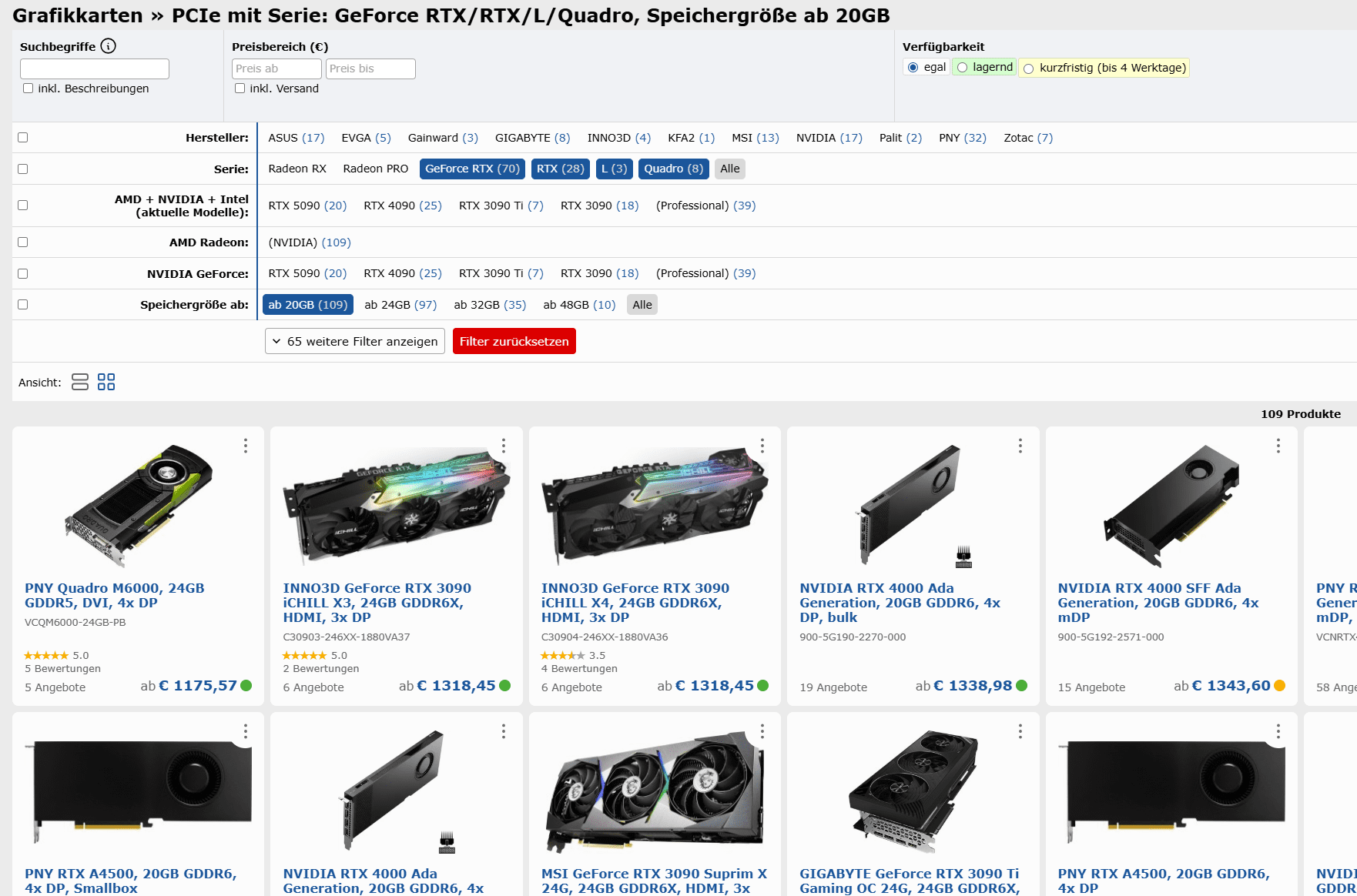Toggle the GeForce RTX (70) series filter

click(473, 169)
